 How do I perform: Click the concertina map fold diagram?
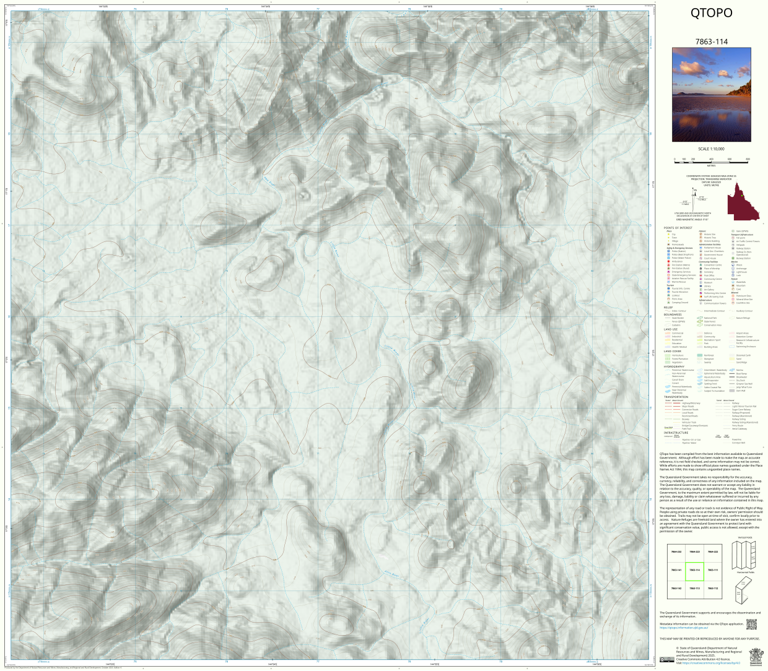point(744,555)
